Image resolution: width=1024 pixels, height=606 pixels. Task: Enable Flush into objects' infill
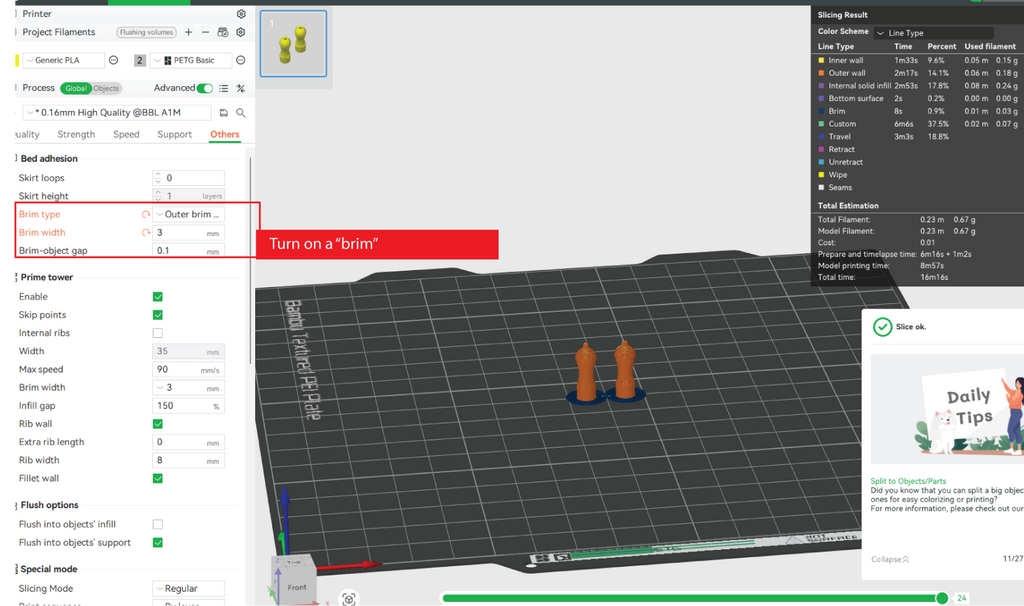pyautogui.click(x=157, y=524)
